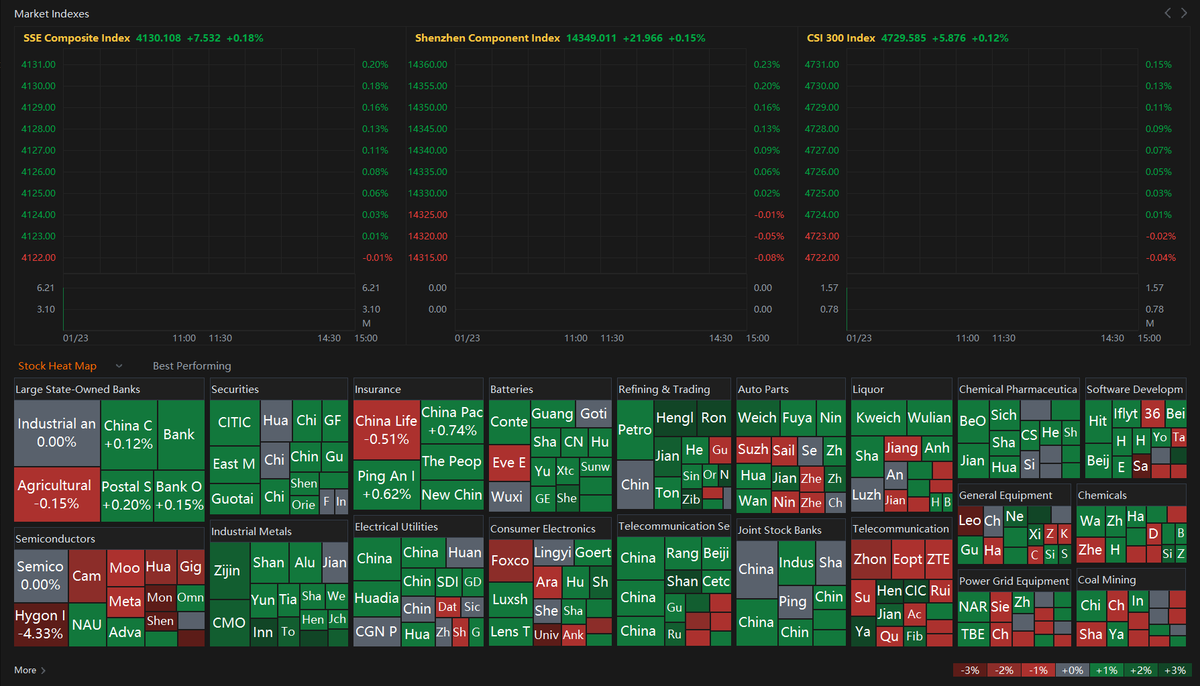Select the Huadia tile in Electrical Utilities
This screenshot has height=686, width=1200.
[x=377, y=598]
